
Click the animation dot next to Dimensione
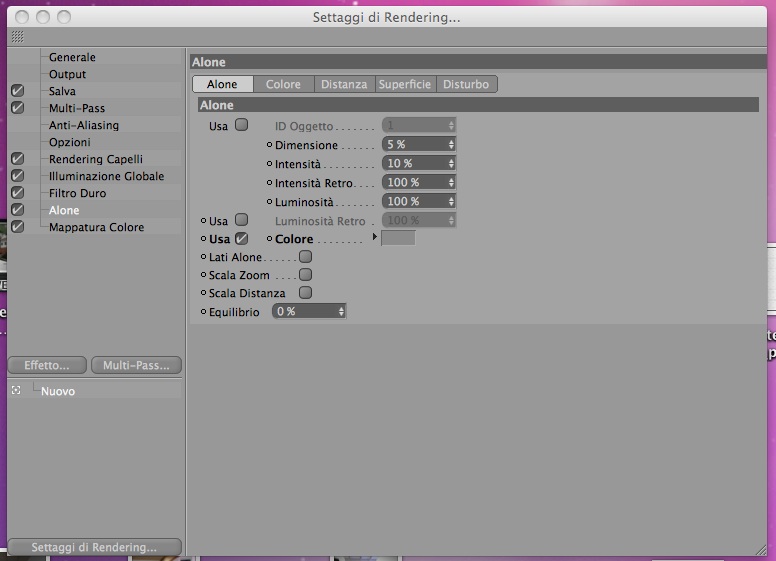(x=269, y=145)
